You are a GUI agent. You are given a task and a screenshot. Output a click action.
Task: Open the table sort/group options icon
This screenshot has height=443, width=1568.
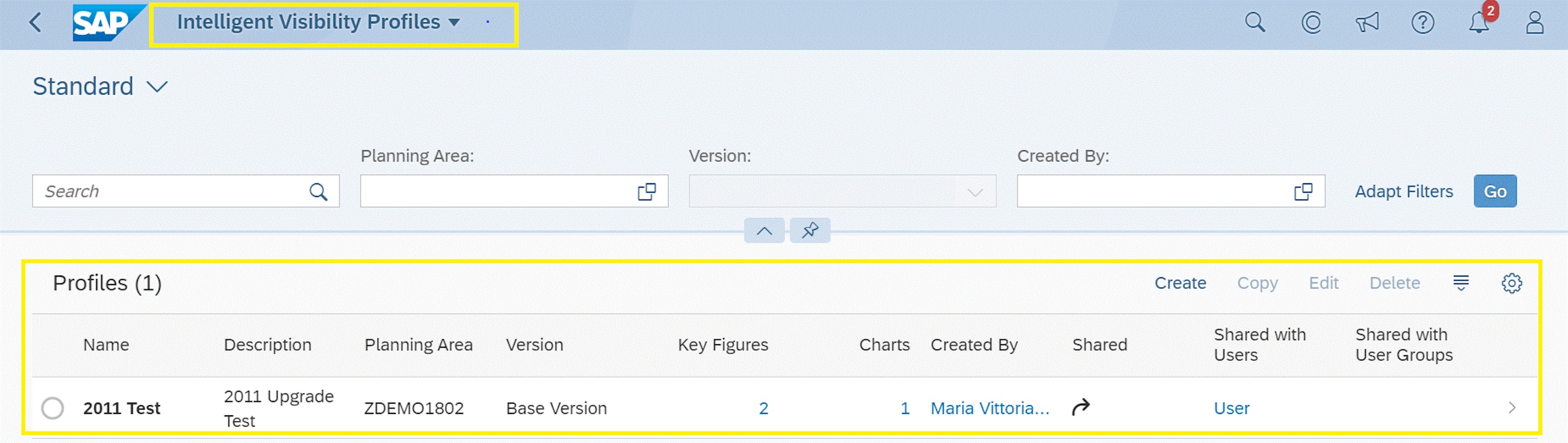(x=1460, y=283)
